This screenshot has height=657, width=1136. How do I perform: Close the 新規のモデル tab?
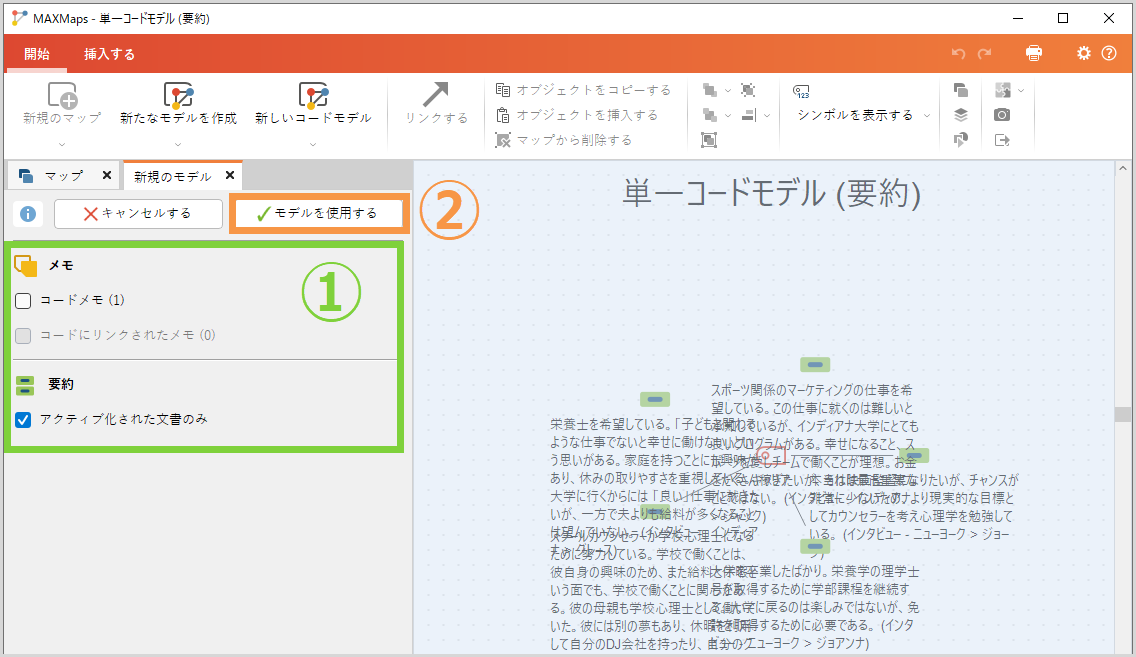pos(230,175)
